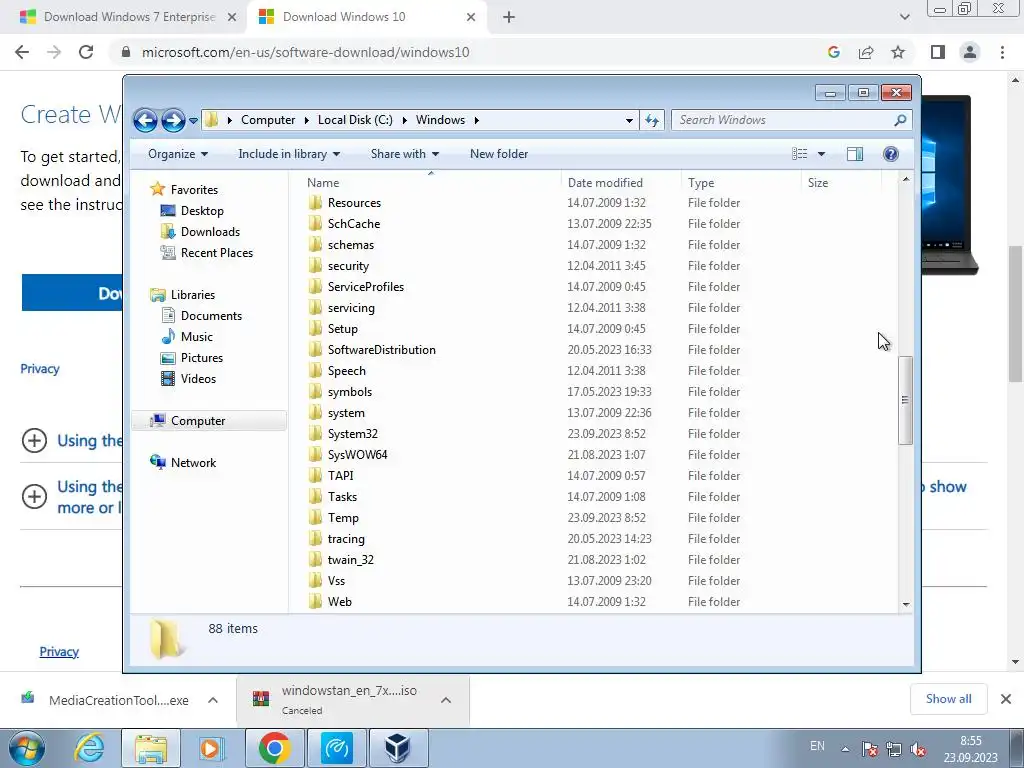Launch Internet Explorer from taskbar
Image resolution: width=1024 pixels, height=768 pixels.
(89, 748)
